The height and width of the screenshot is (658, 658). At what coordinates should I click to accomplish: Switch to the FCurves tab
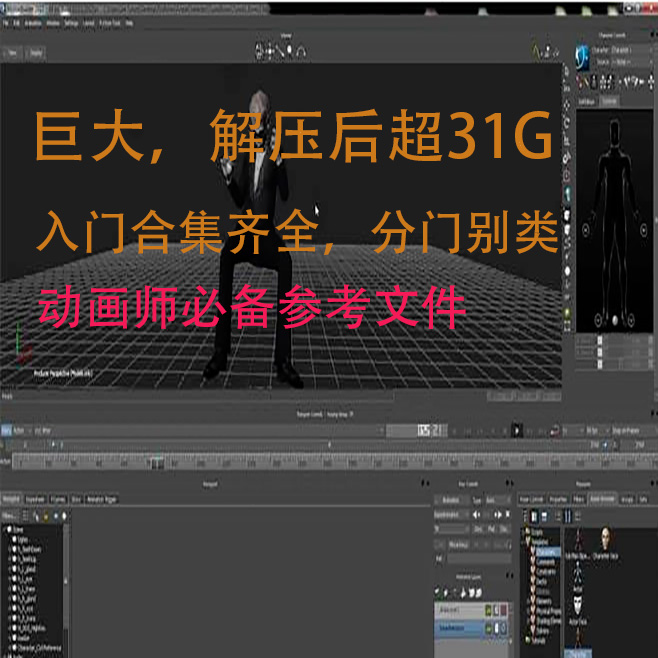click(x=58, y=499)
